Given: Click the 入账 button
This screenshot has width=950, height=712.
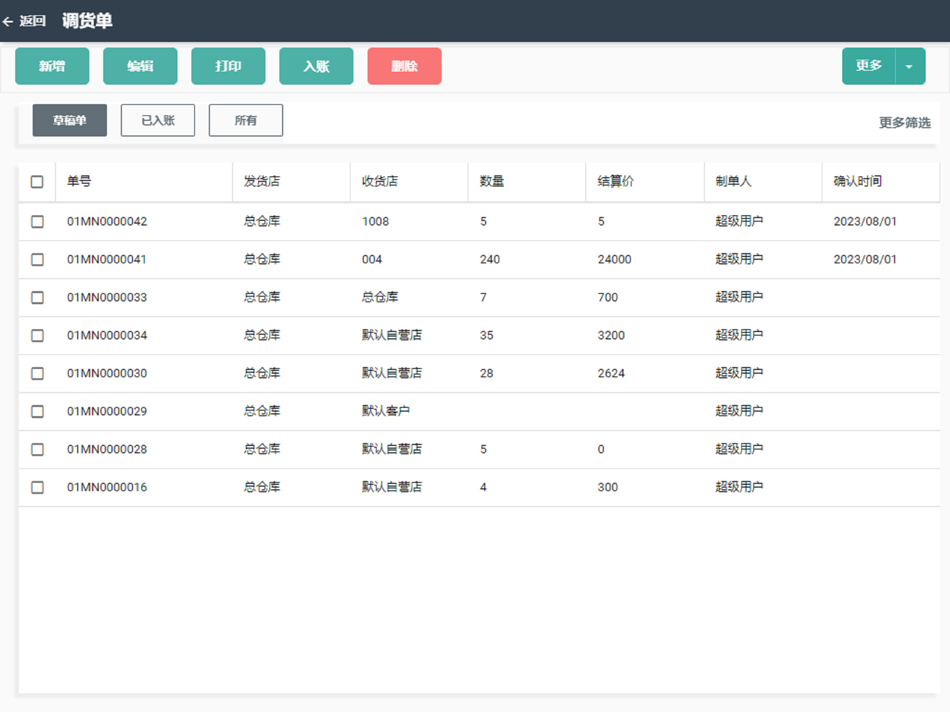Looking at the screenshot, I should (x=316, y=66).
